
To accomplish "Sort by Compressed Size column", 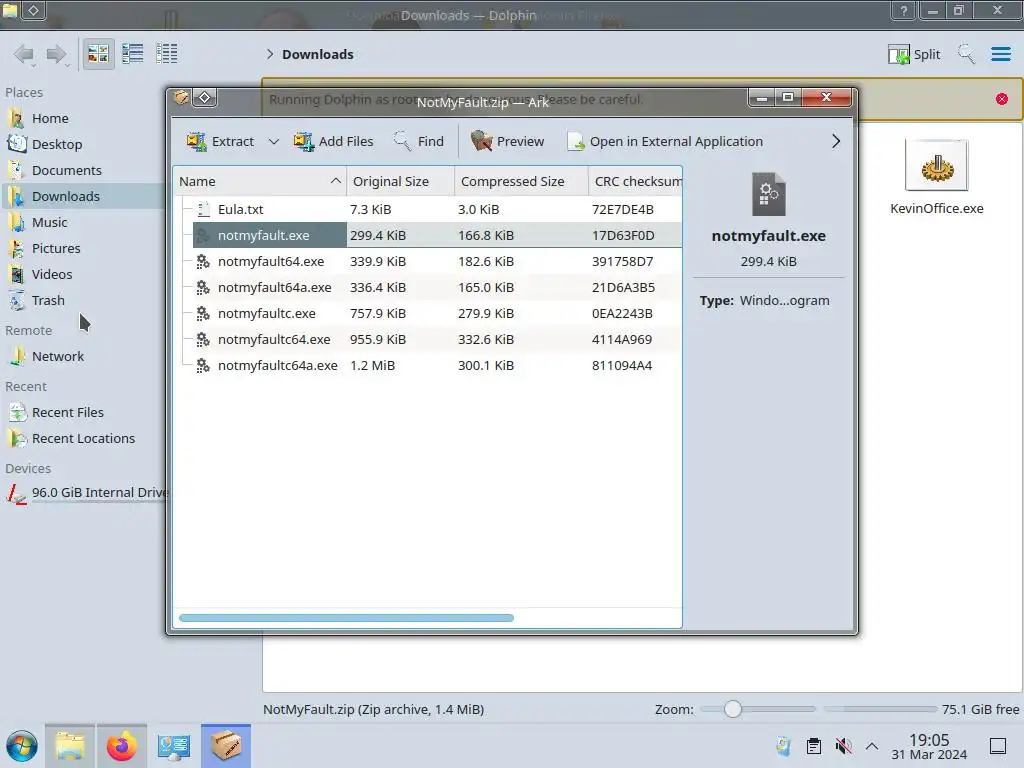I will [x=521, y=182].
